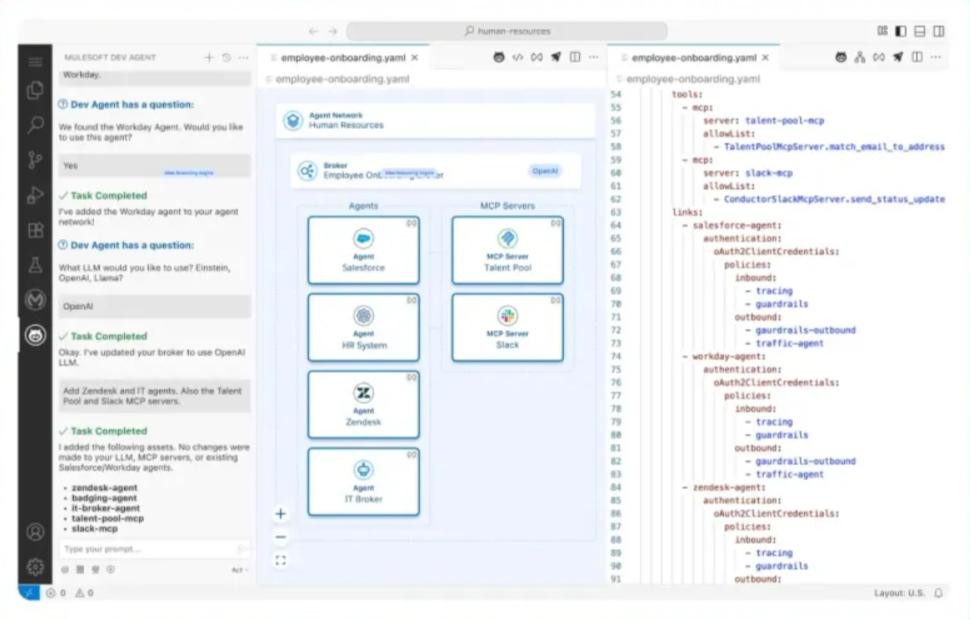Open the Dev Agent panel more actions menu
Screen dimensions: 970x620
point(243,58)
